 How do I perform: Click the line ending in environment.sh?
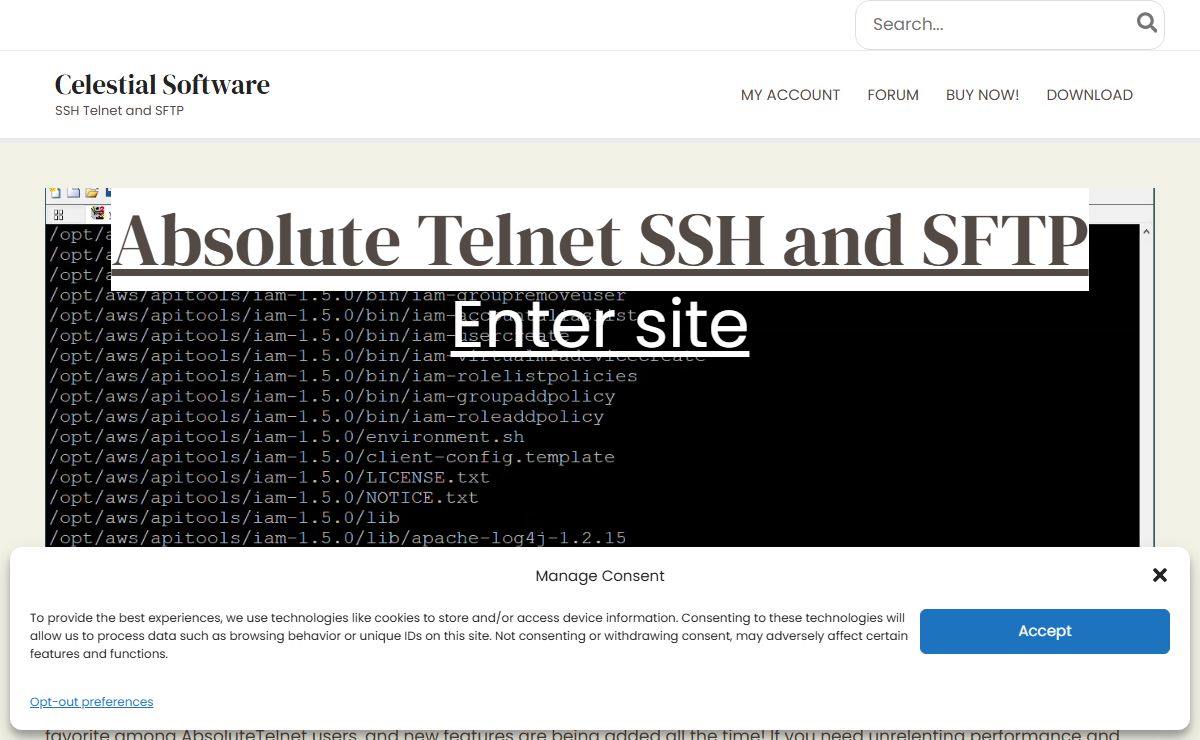286,437
